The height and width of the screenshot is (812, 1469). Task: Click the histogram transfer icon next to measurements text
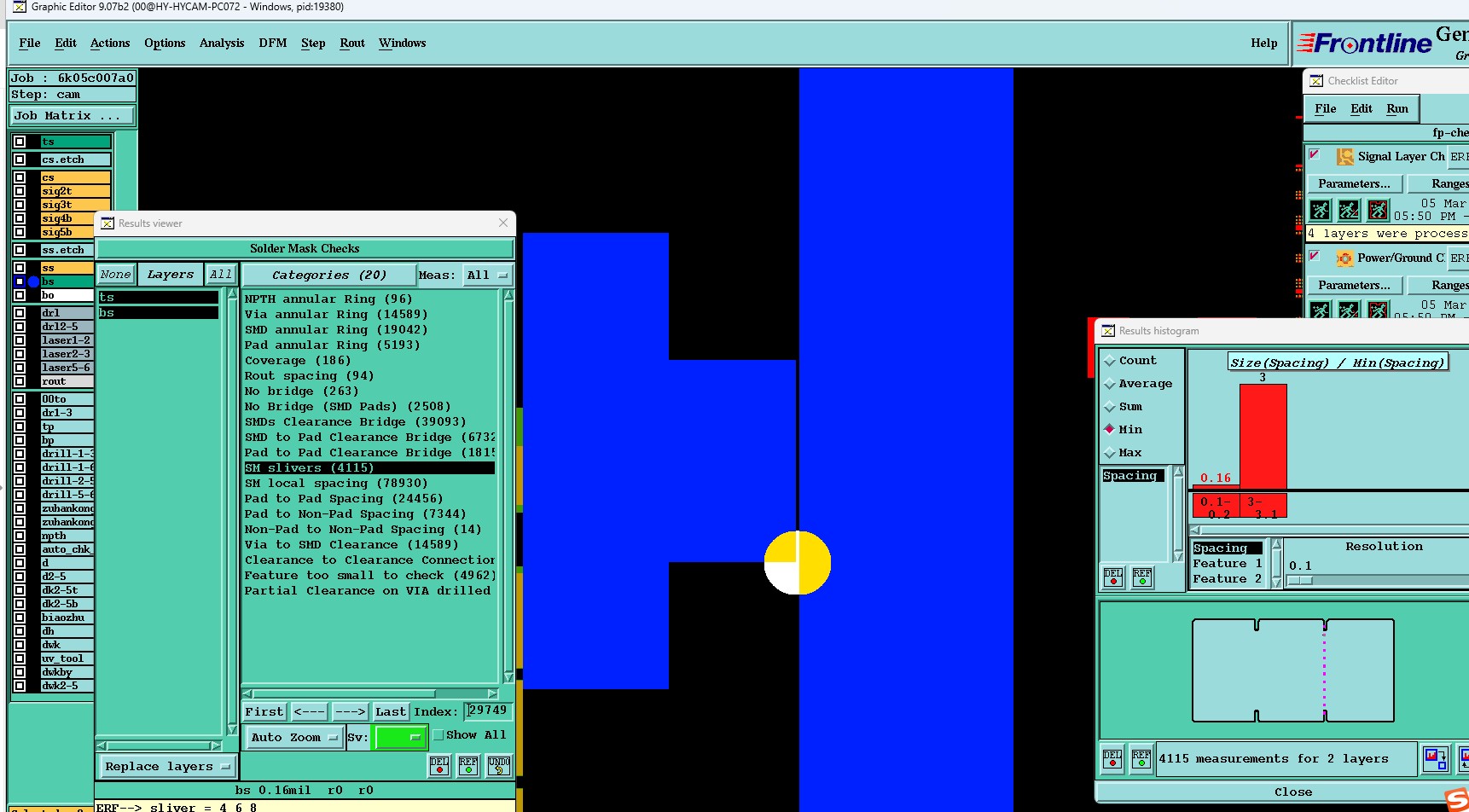tap(1435, 758)
